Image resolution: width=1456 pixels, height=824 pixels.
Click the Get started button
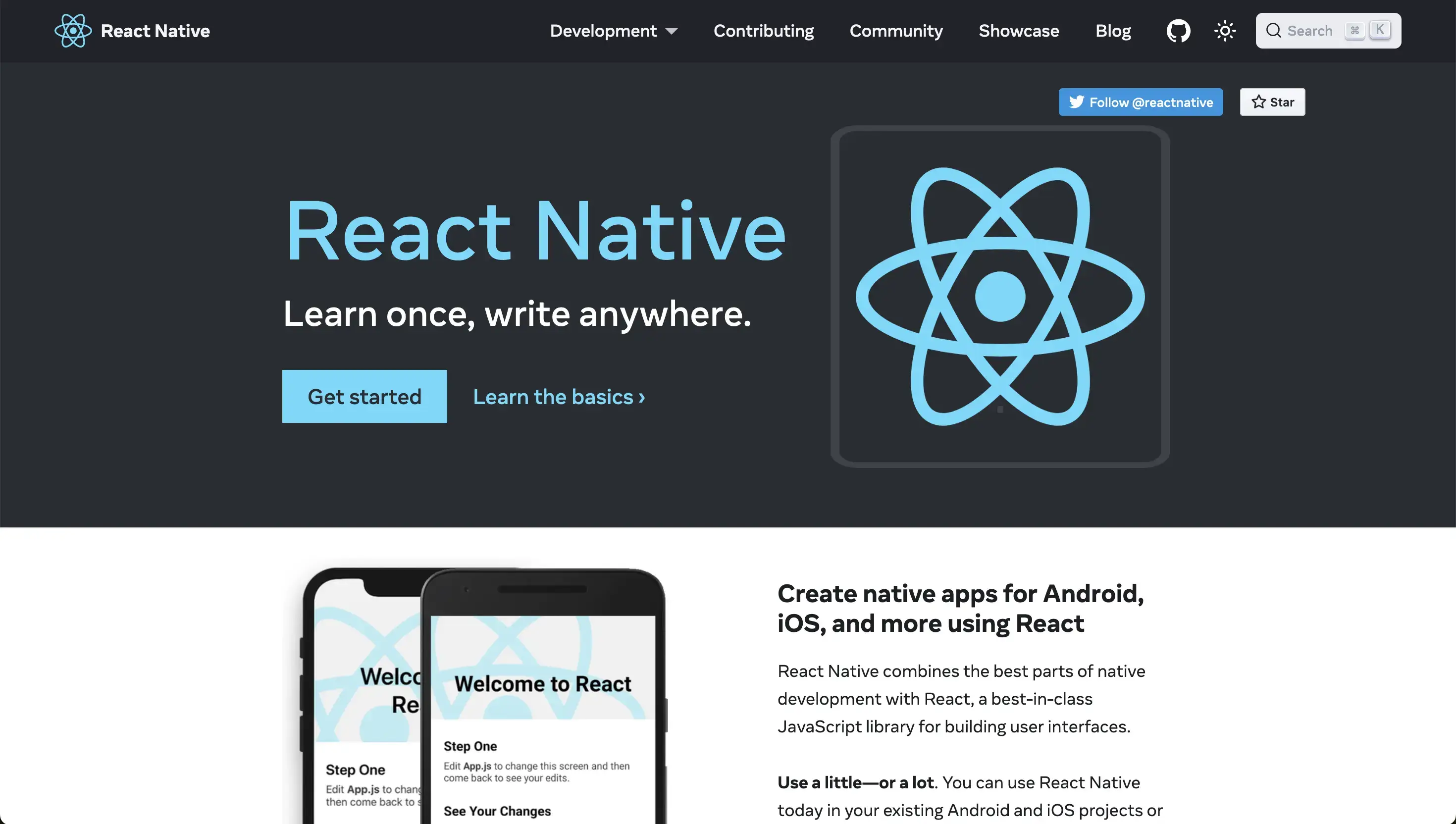(x=364, y=396)
